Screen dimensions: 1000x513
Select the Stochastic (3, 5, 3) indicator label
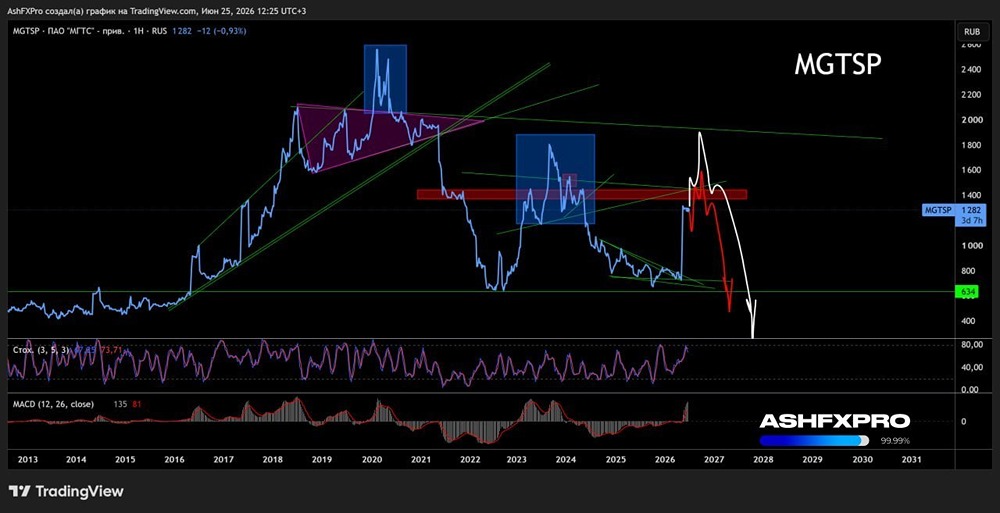[x=40, y=350]
